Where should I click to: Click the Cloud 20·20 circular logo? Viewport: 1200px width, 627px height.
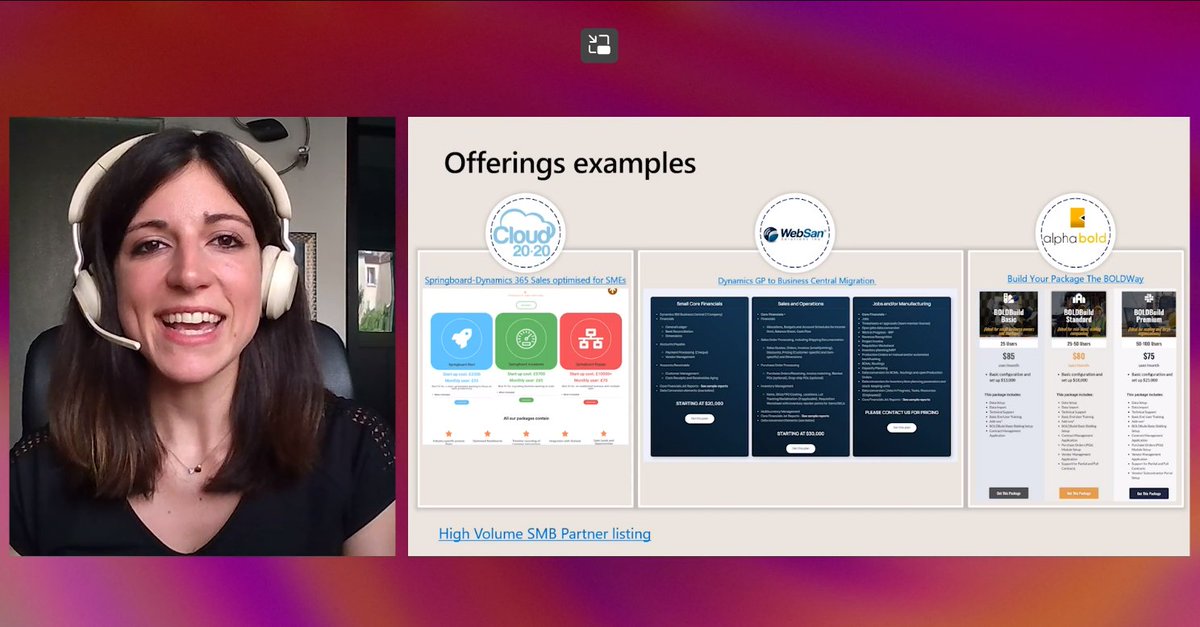525,234
